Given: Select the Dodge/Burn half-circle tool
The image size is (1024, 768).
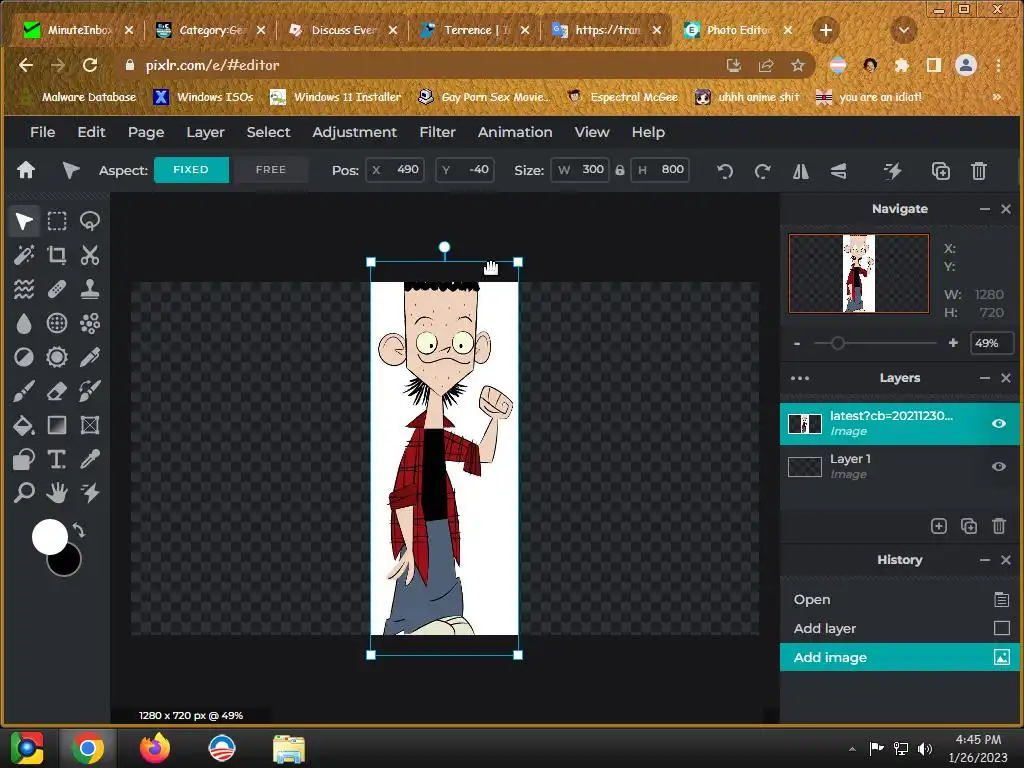Looking at the screenshot, I should pyautogui.click(x=24, y=357).
